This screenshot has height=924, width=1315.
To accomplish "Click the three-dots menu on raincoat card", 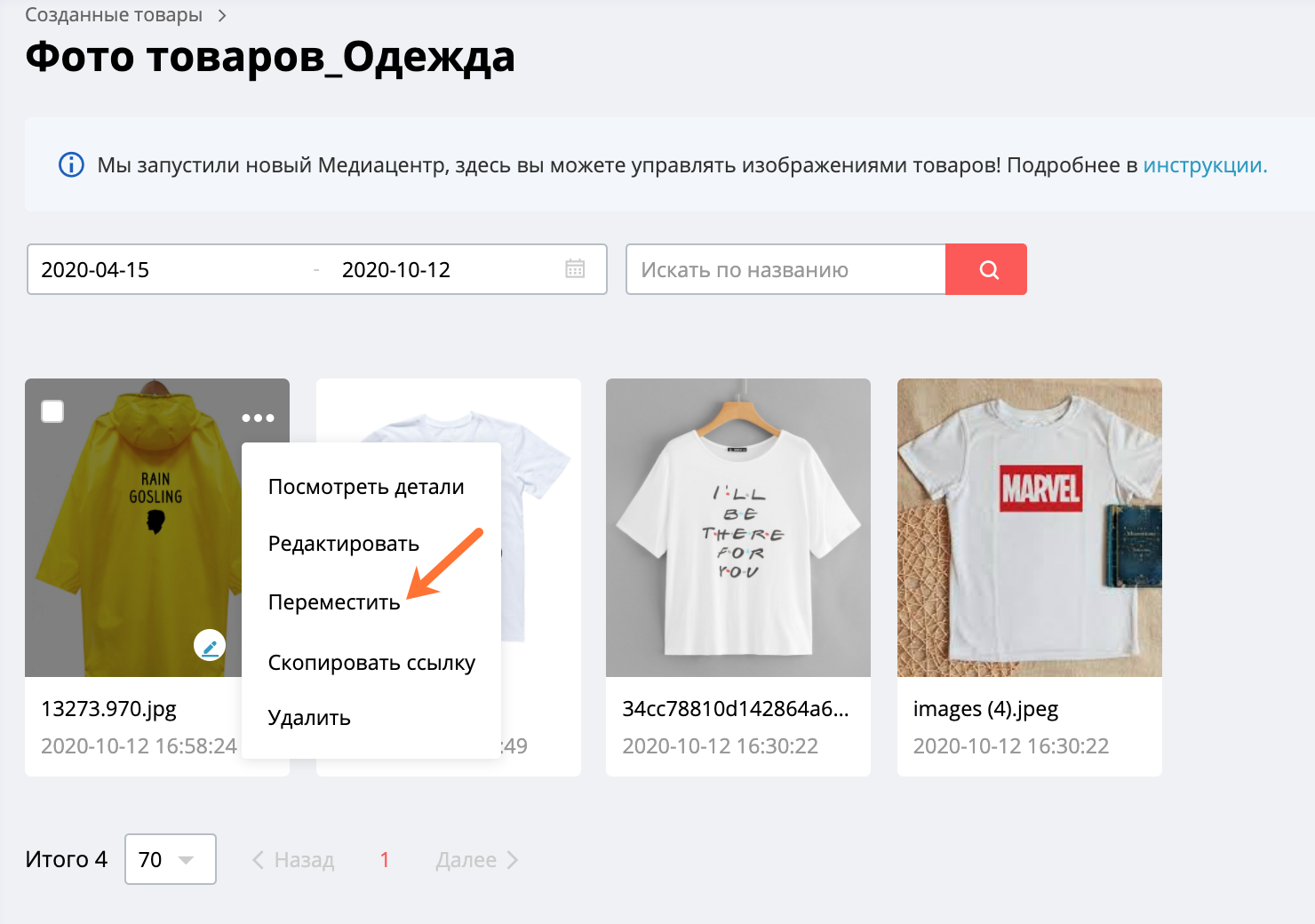I will pyautogui.click(x=258, y=418).
